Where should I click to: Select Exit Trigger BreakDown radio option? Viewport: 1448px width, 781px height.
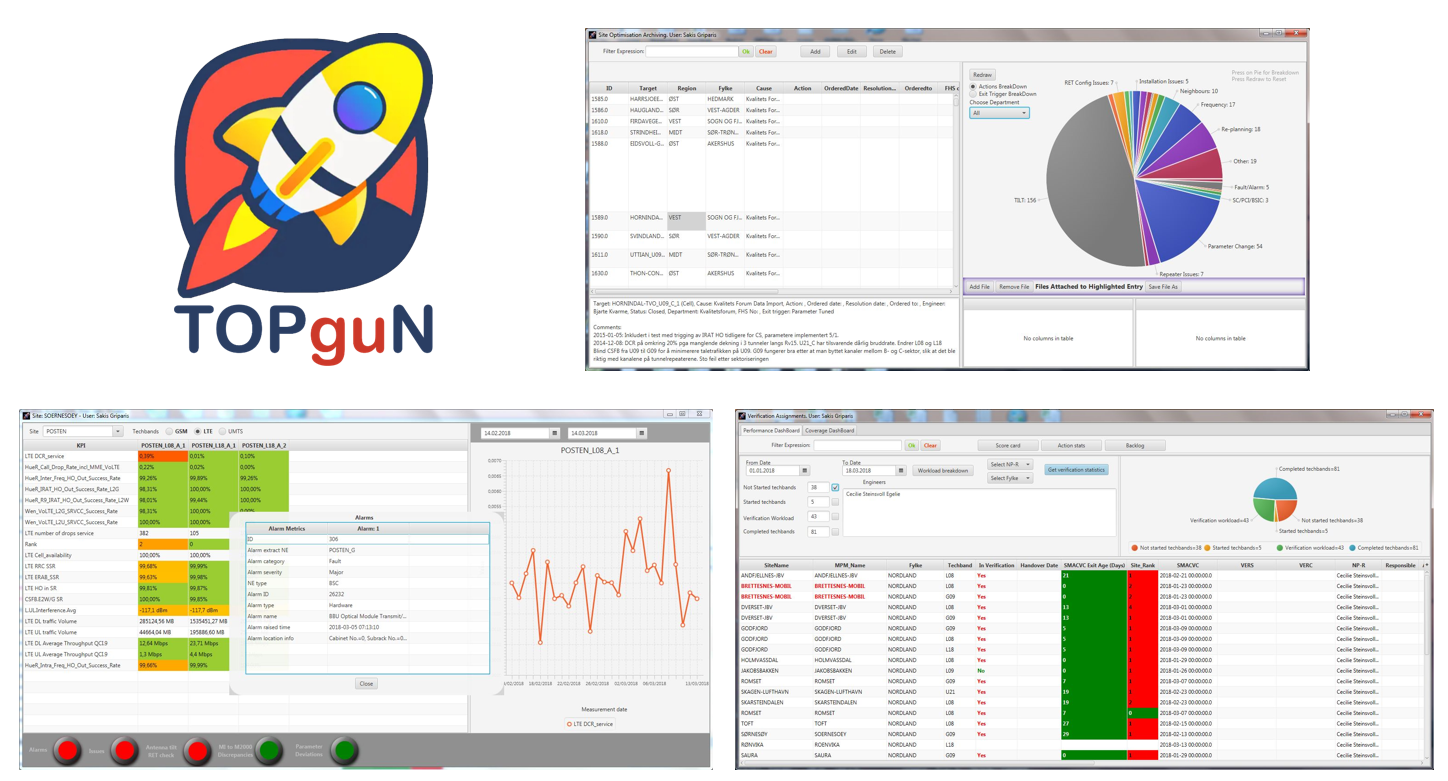(973, 94)
